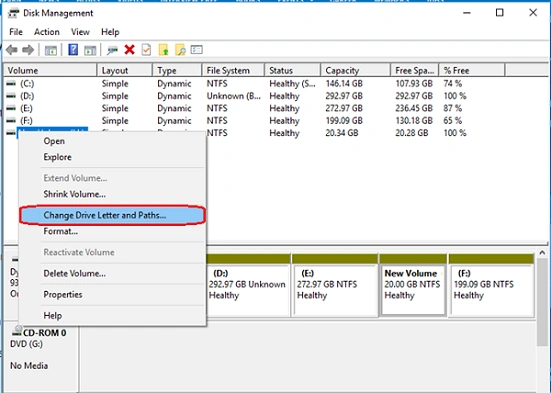
Task: Select the (D:) 292.97 GB Unknown partition
Action: pyautogui.click(x=248, y=286)
